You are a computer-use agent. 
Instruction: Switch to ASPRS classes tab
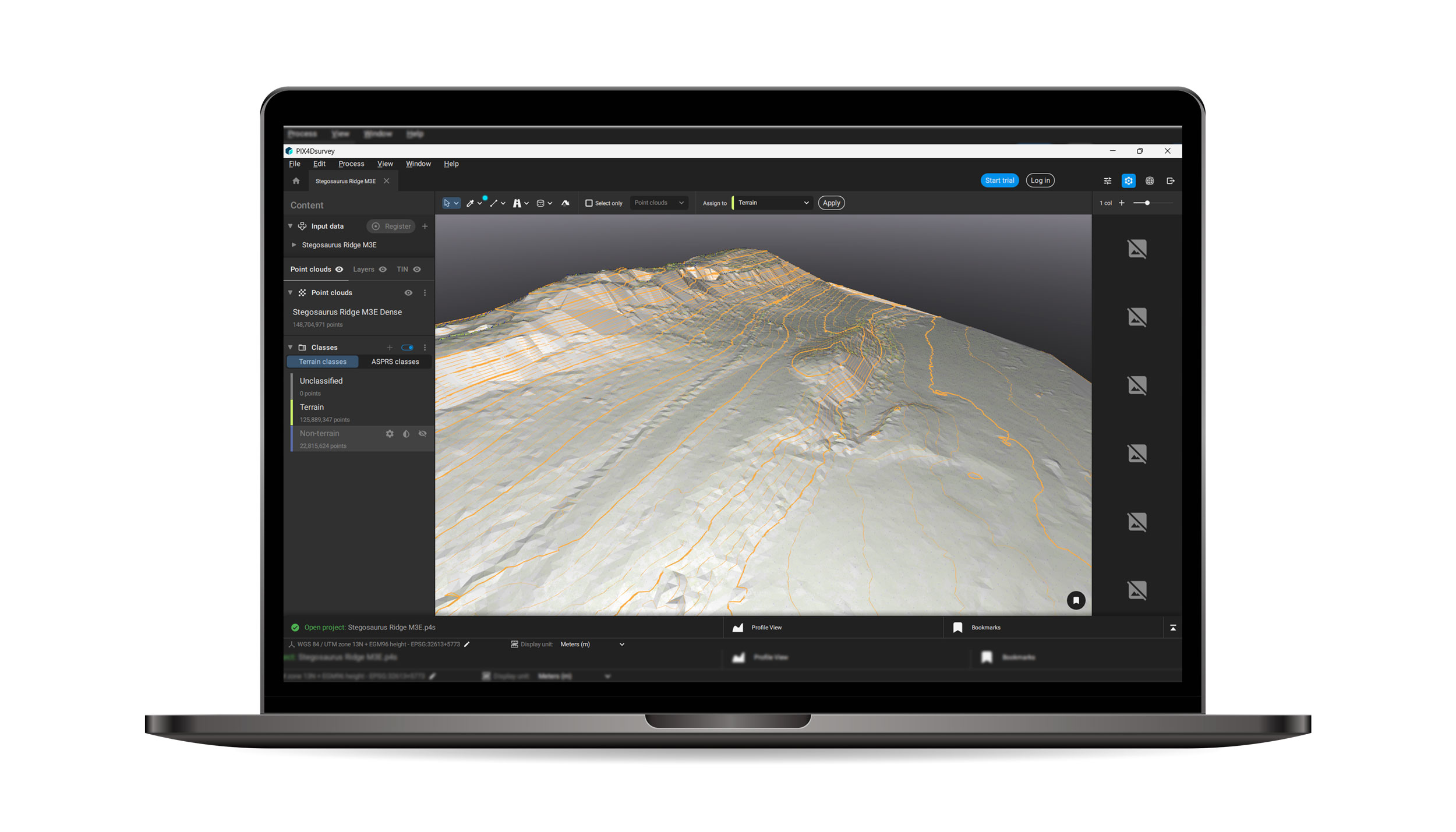tap(395, 362)
